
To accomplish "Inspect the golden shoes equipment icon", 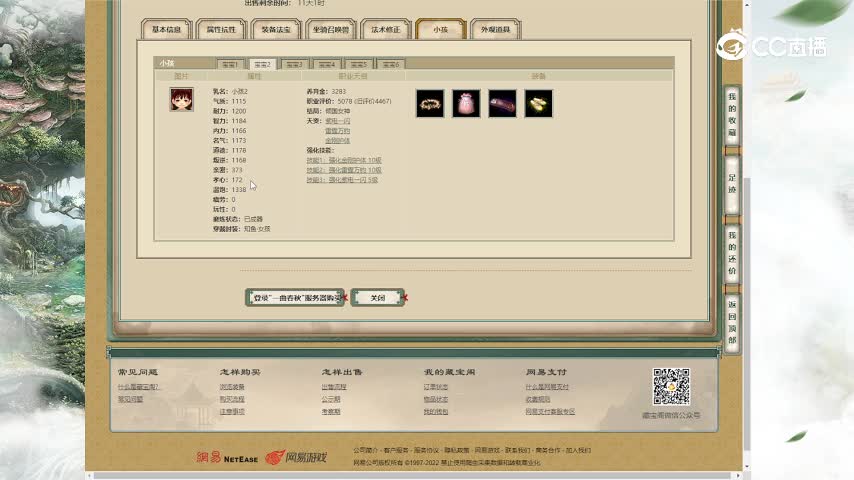I will click(539, 104).
